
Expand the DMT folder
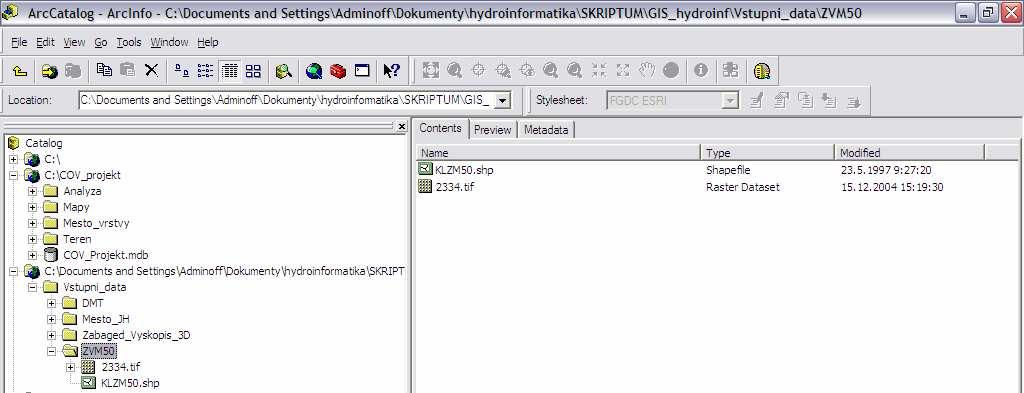(x=52, y=303)
